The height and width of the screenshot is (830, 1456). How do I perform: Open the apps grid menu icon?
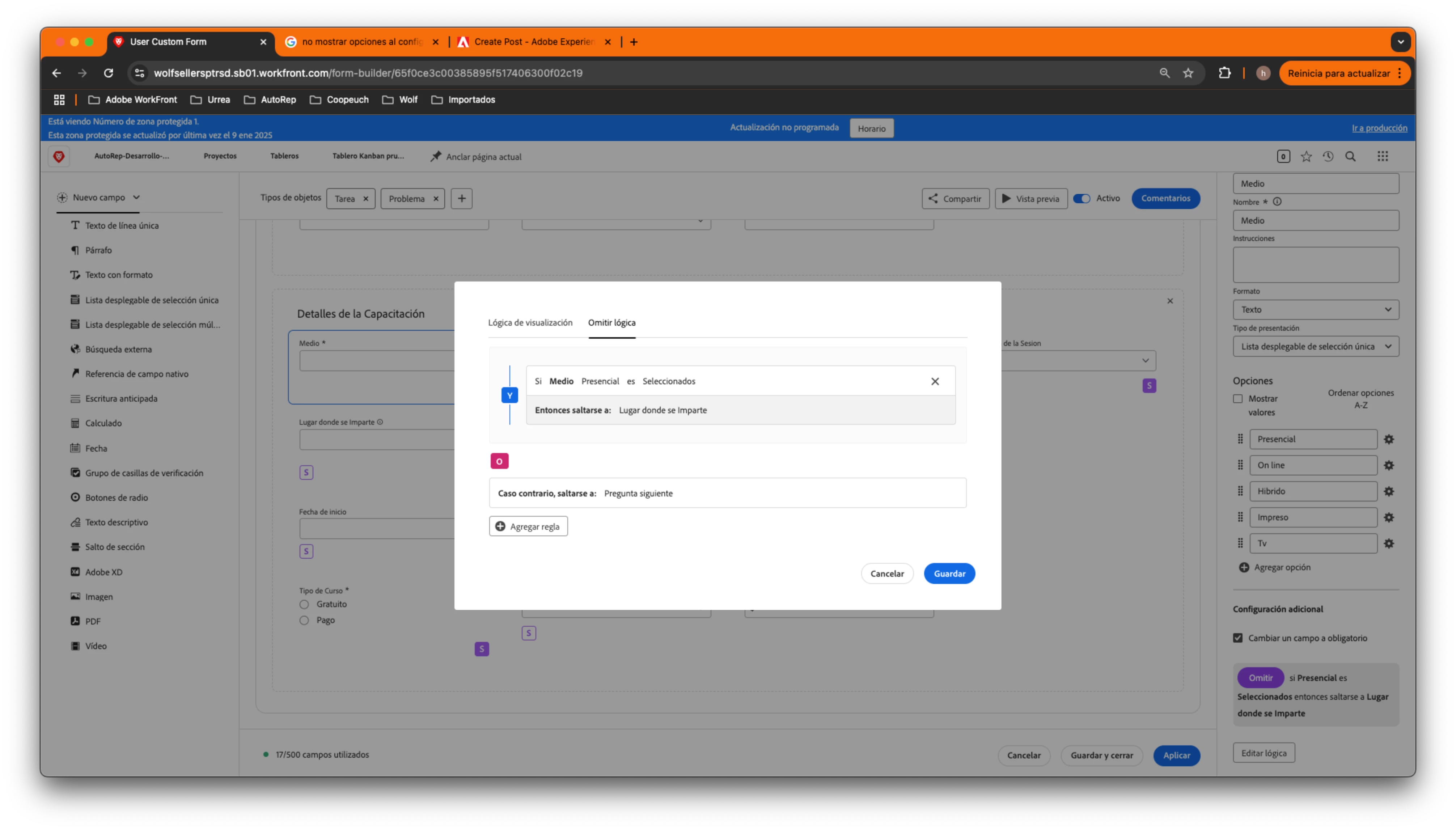1383,156
